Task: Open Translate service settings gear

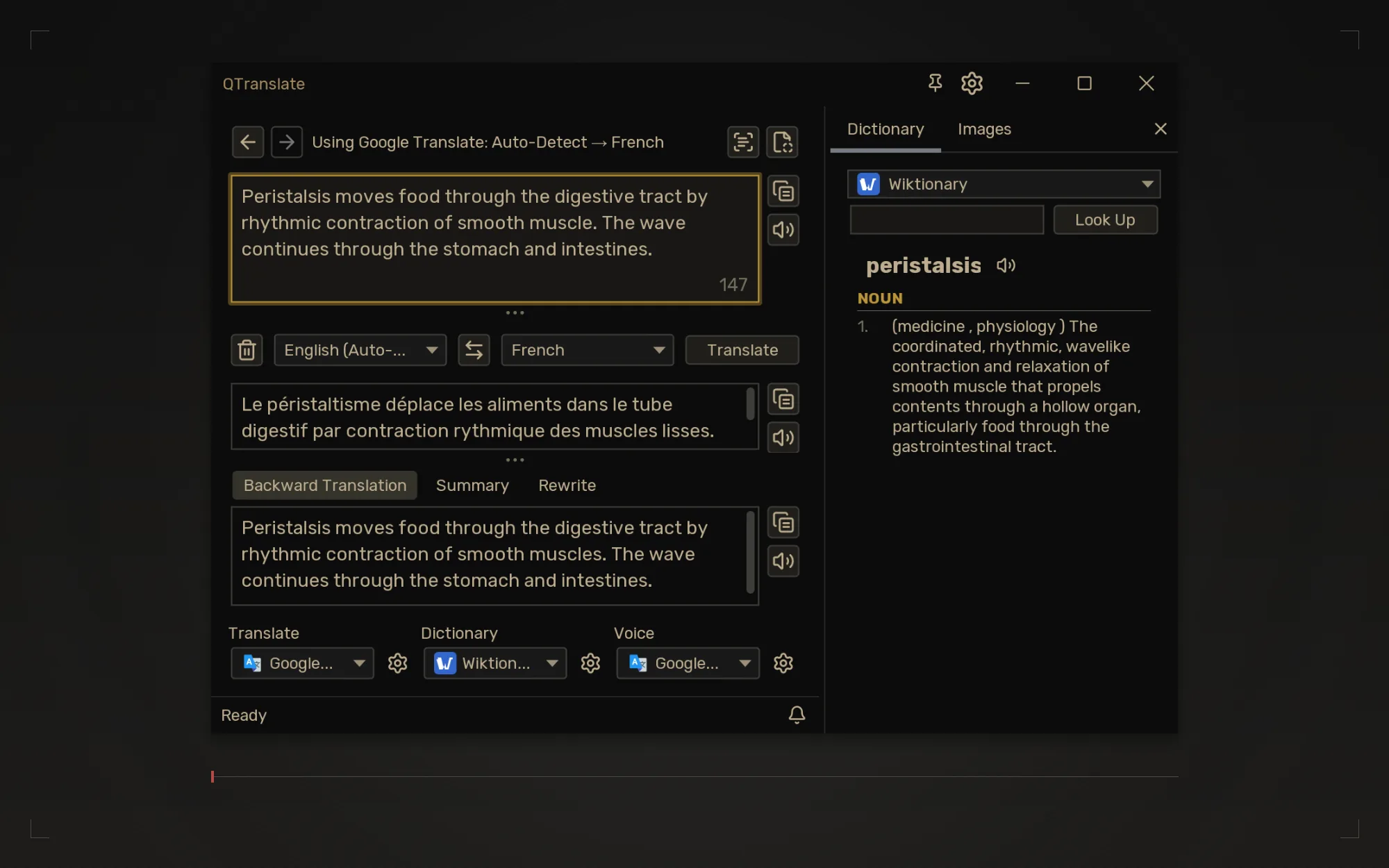Action: [397, 663]
